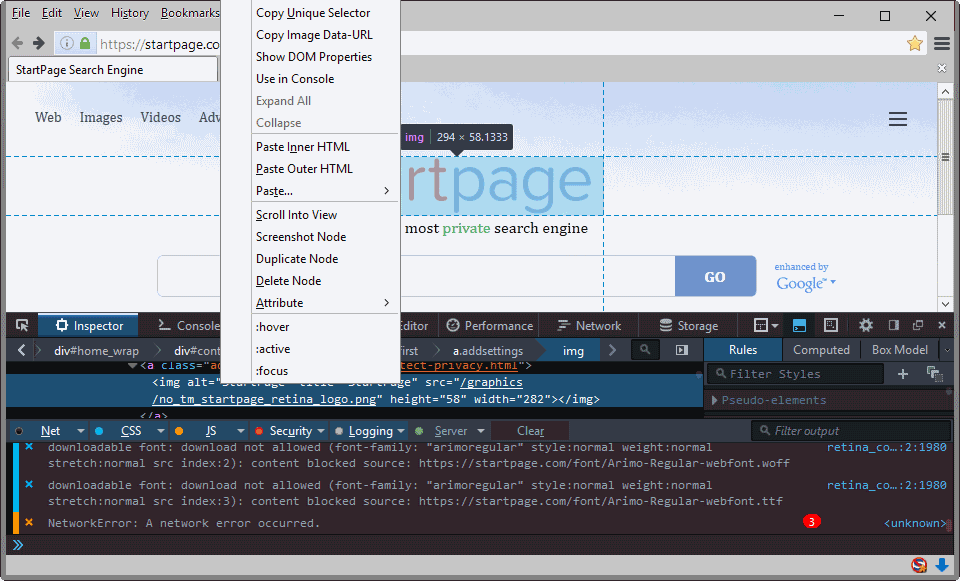Open the Firefox hamburger menu

pyautogui.click(x=942, y=43)
